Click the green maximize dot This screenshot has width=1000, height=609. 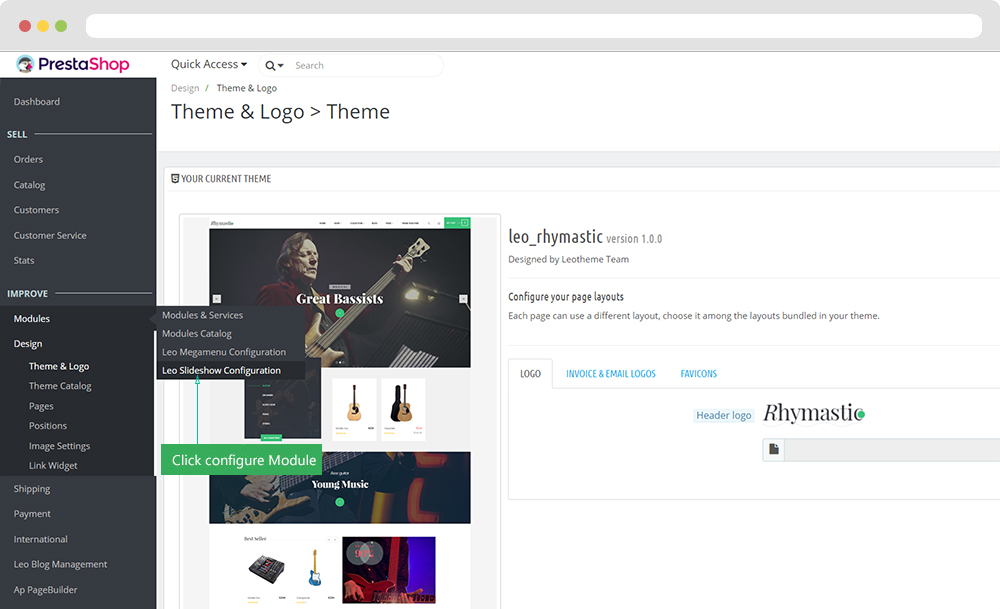pos(61,26)
